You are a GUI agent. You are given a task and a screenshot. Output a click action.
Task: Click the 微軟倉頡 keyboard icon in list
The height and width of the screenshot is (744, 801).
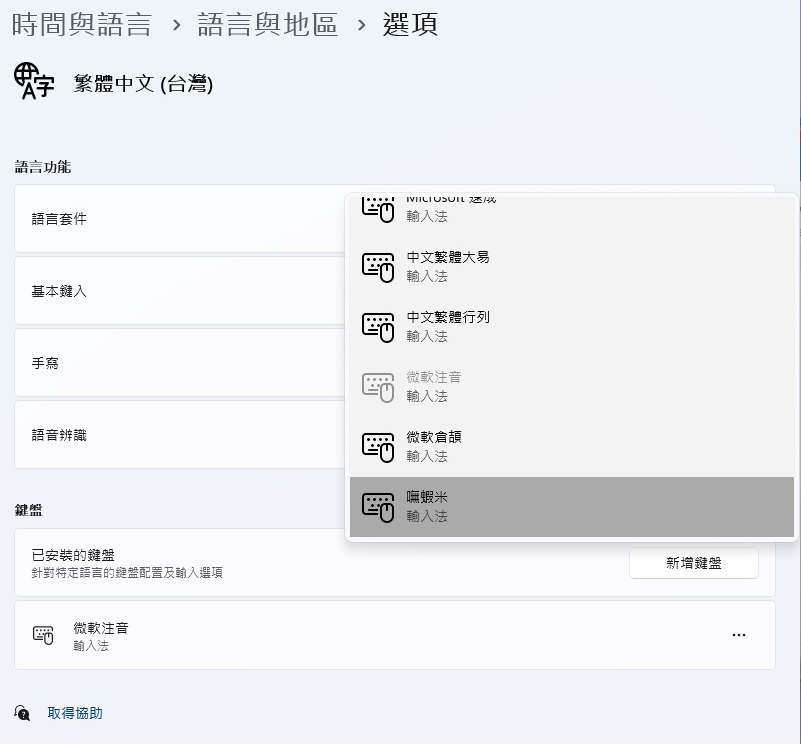coord(378,446)
